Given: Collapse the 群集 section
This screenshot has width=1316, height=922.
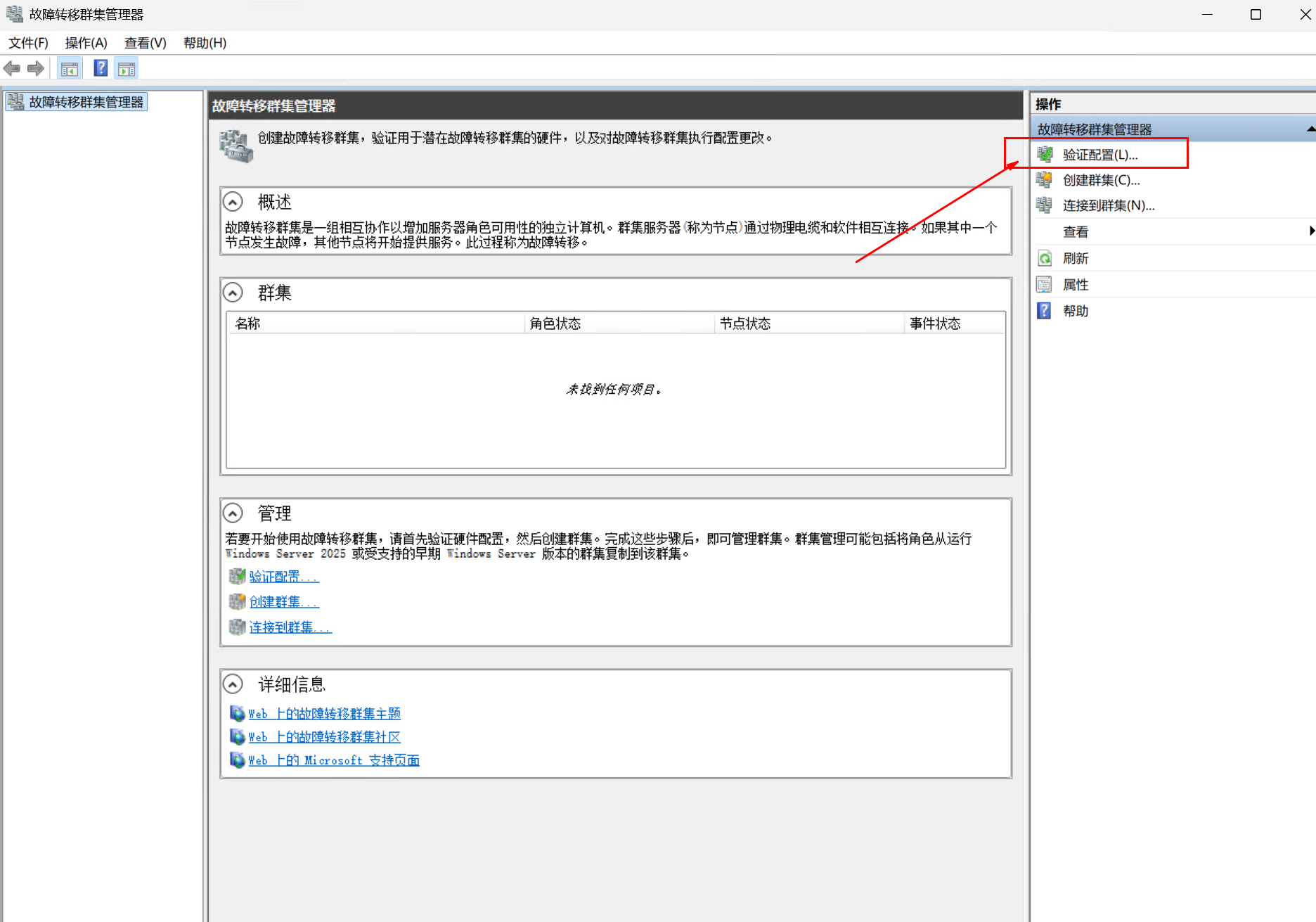Looking at the screenshot, I should pos(233,292).
